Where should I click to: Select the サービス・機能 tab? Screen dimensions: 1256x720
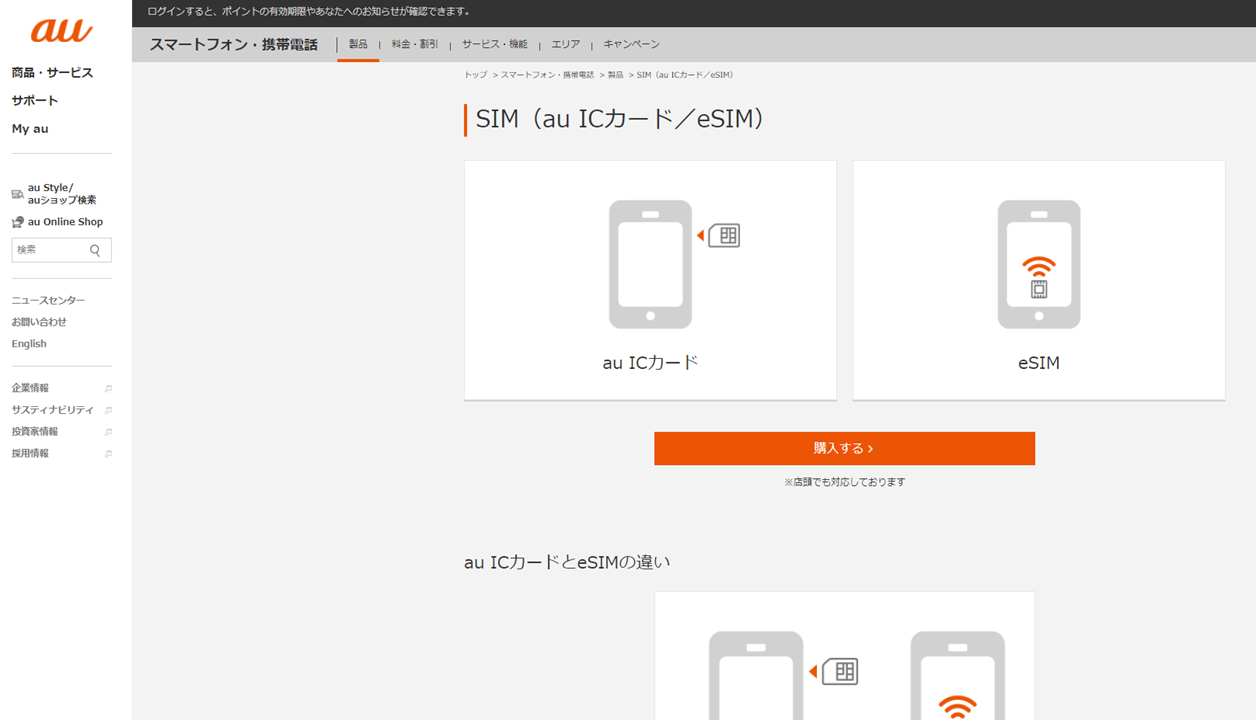(x=495, y=44)
